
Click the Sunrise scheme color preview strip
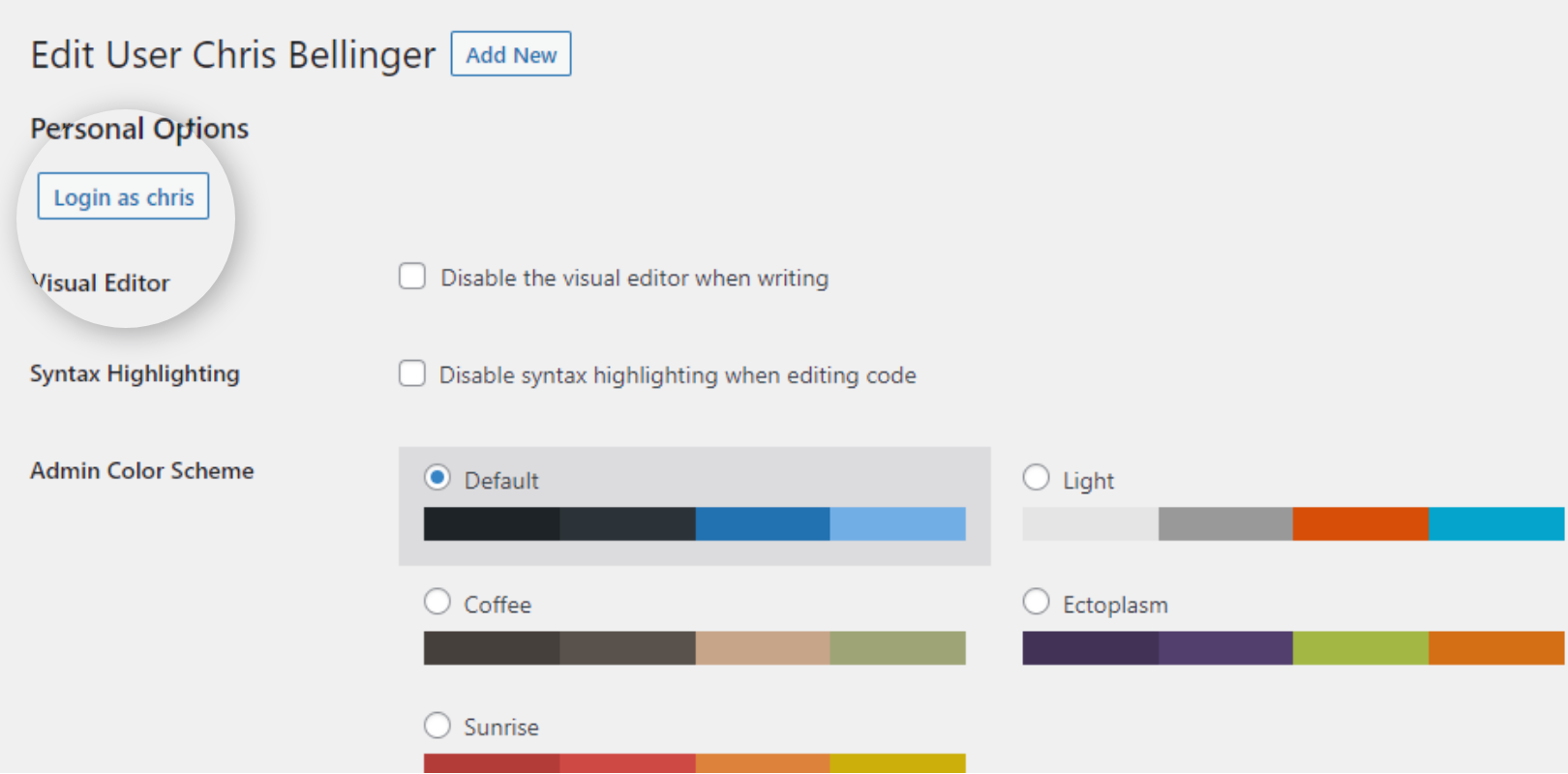click(694, 762)
